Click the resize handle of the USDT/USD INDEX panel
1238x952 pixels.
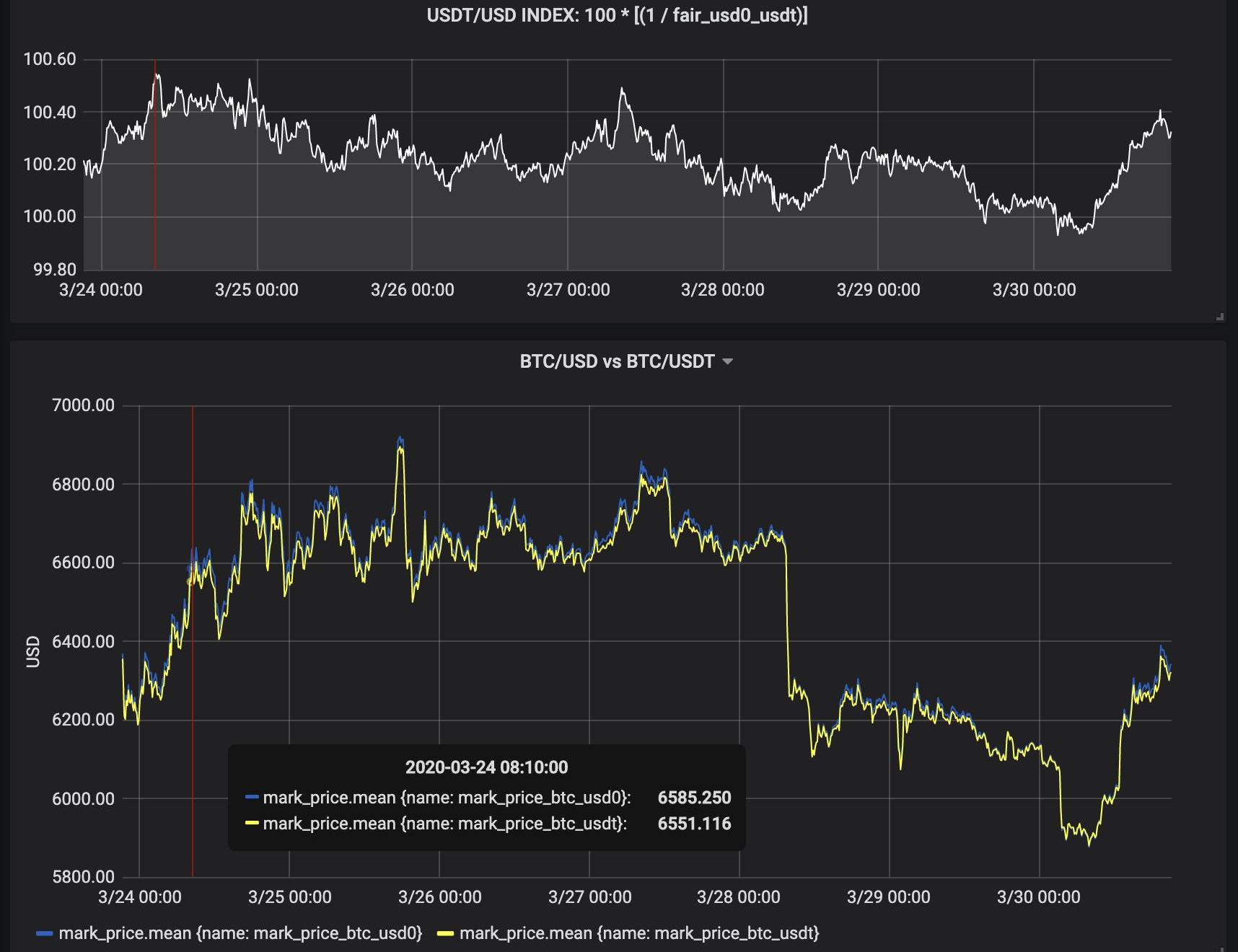1219,316
